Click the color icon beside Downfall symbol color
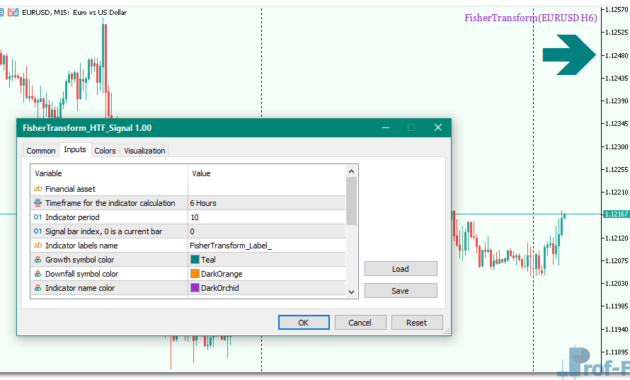This screenshot has width=630, height=380. tap(38, 274)
